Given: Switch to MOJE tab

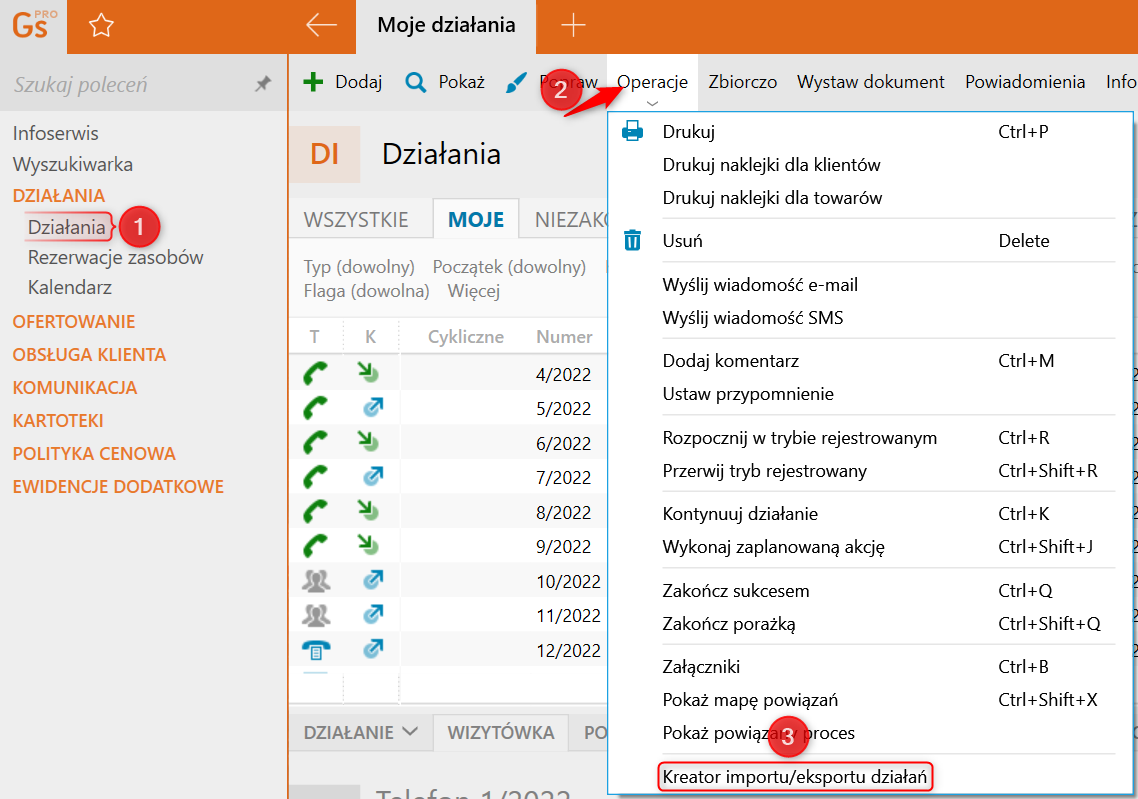Looking at the screenshot, I should point(475,219).
